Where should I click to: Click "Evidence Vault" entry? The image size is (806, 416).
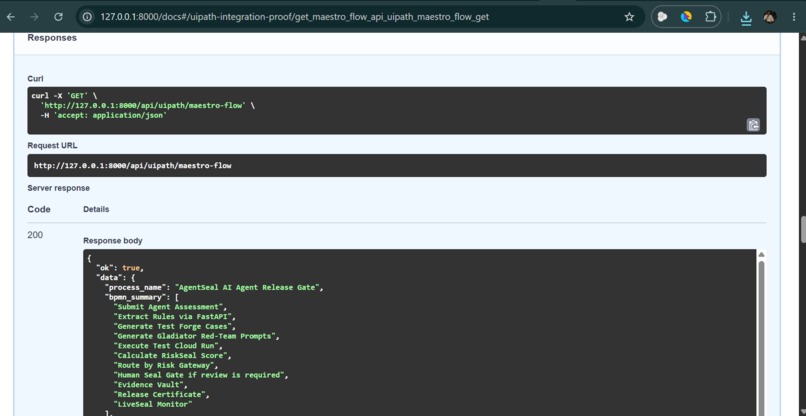(x=149, y=385)
